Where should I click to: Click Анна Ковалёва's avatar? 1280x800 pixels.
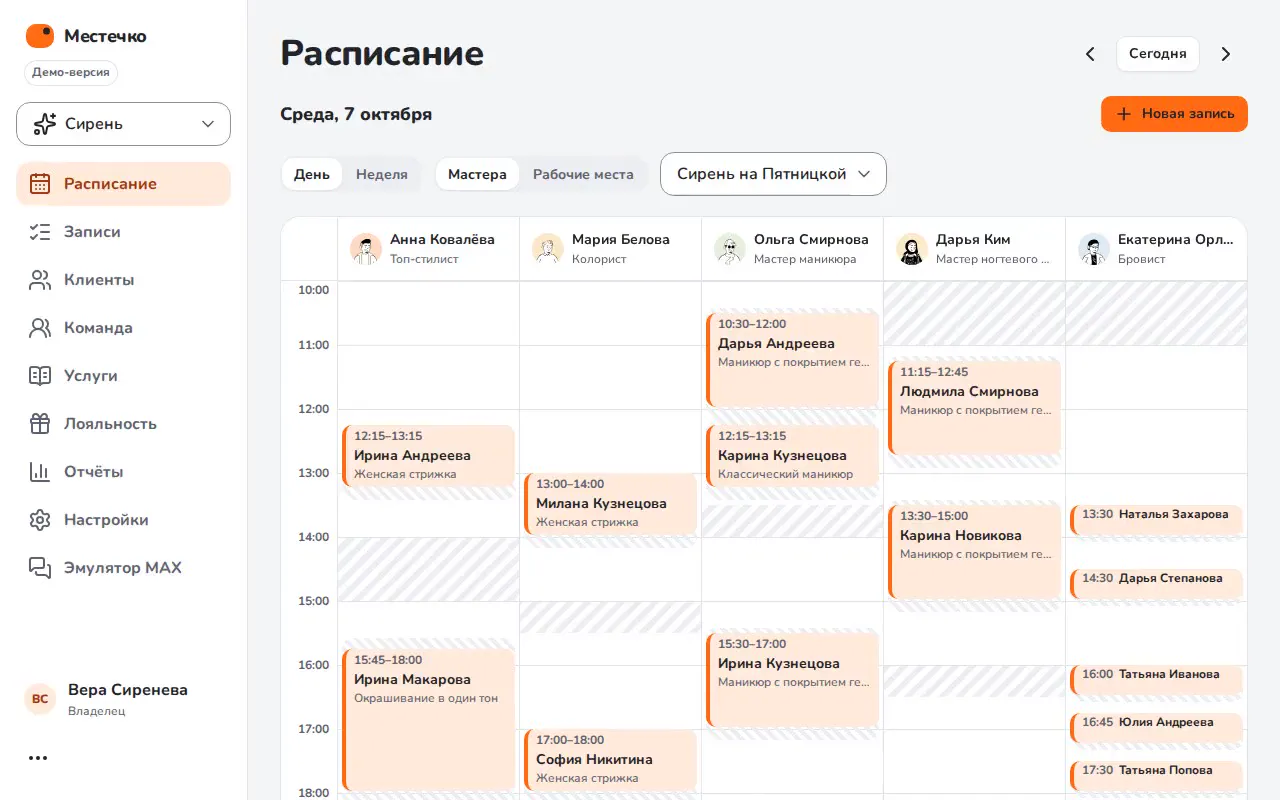point(366,249)
